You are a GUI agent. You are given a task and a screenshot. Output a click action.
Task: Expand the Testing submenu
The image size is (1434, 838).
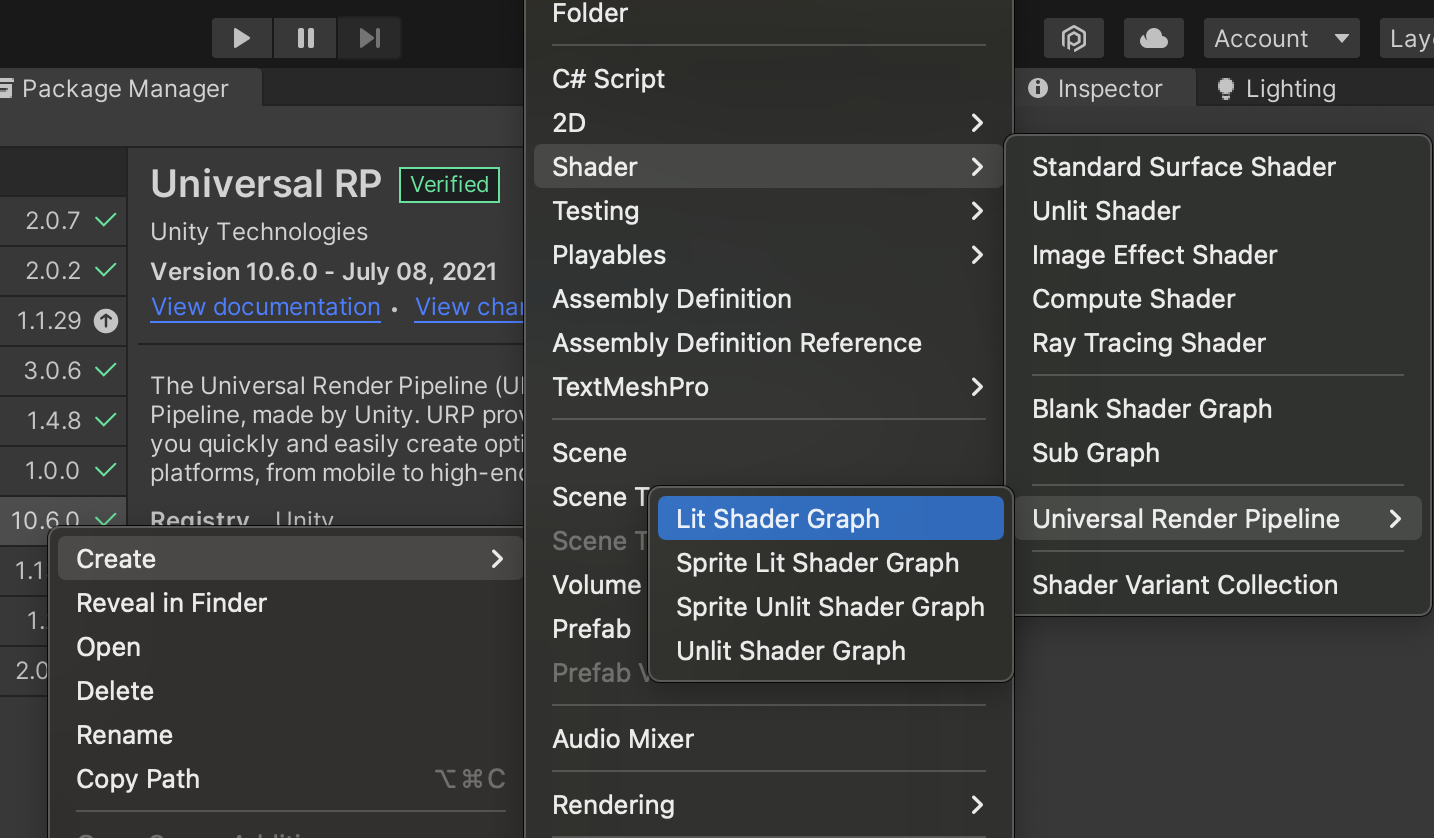point(768,211)
